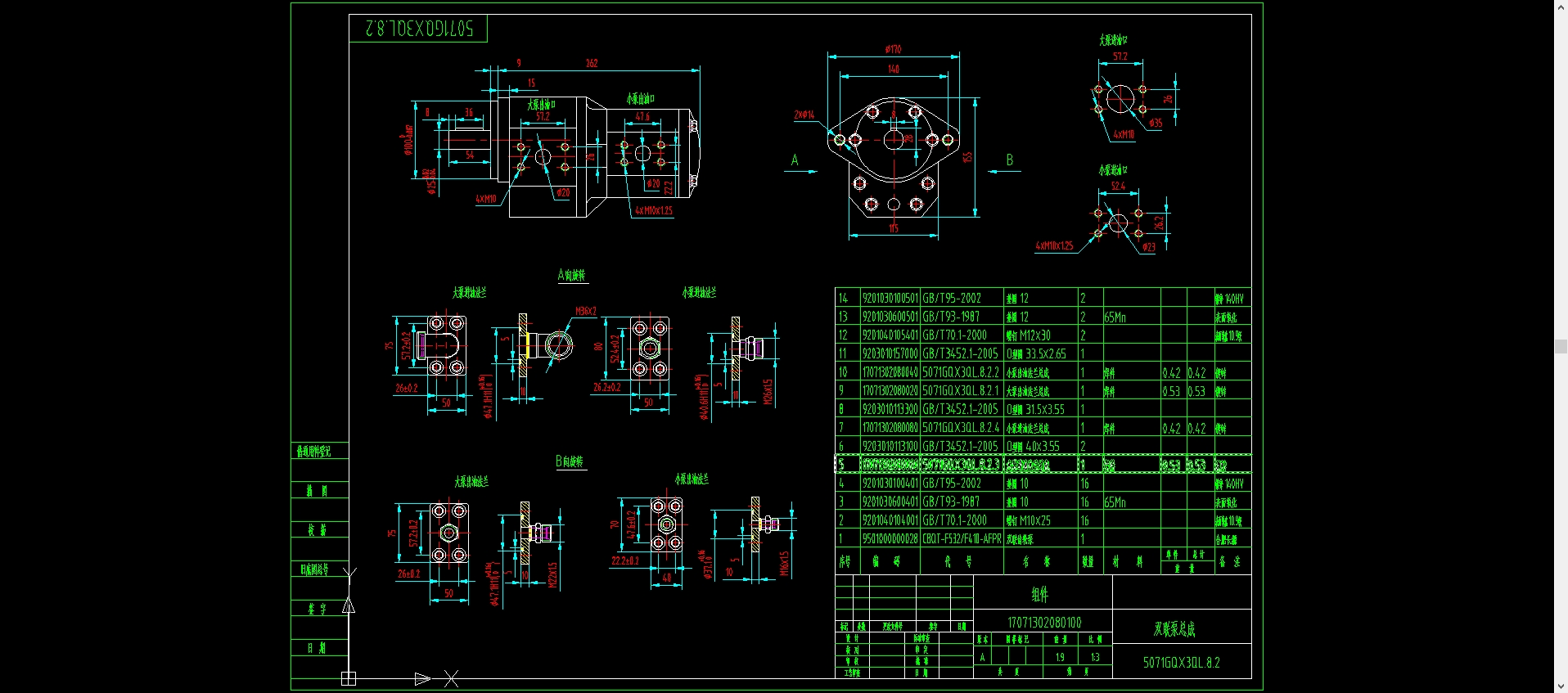Select the scale value 1:3
The height and width of the screenshot is (693, 1568).
click(1095, 657)
